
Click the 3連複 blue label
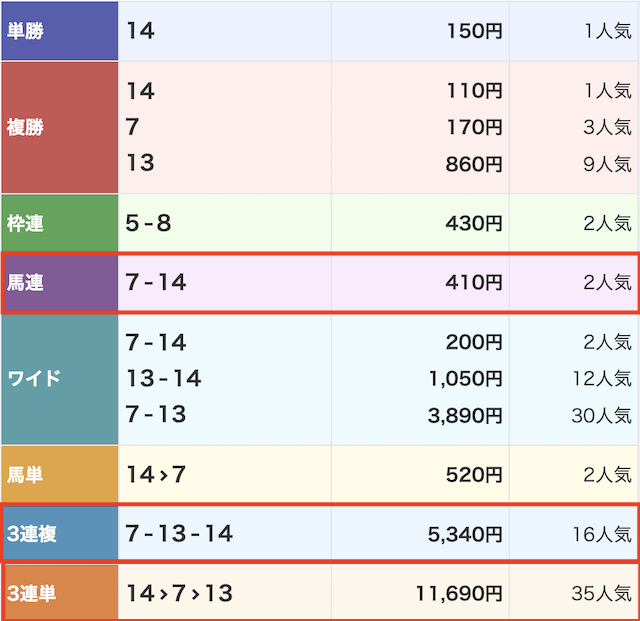60,534
